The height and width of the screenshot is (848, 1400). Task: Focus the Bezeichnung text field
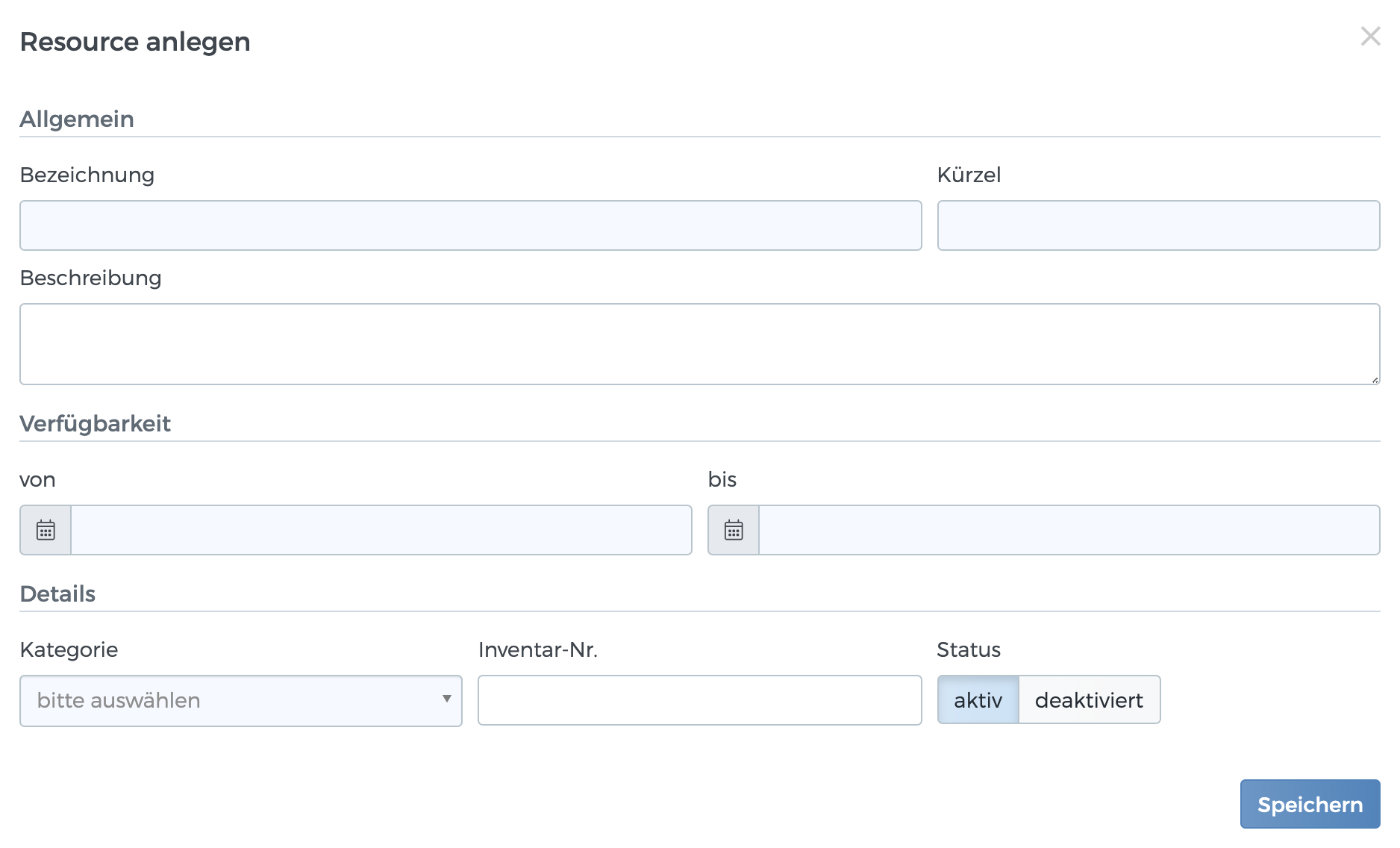(x=470, y=225)
